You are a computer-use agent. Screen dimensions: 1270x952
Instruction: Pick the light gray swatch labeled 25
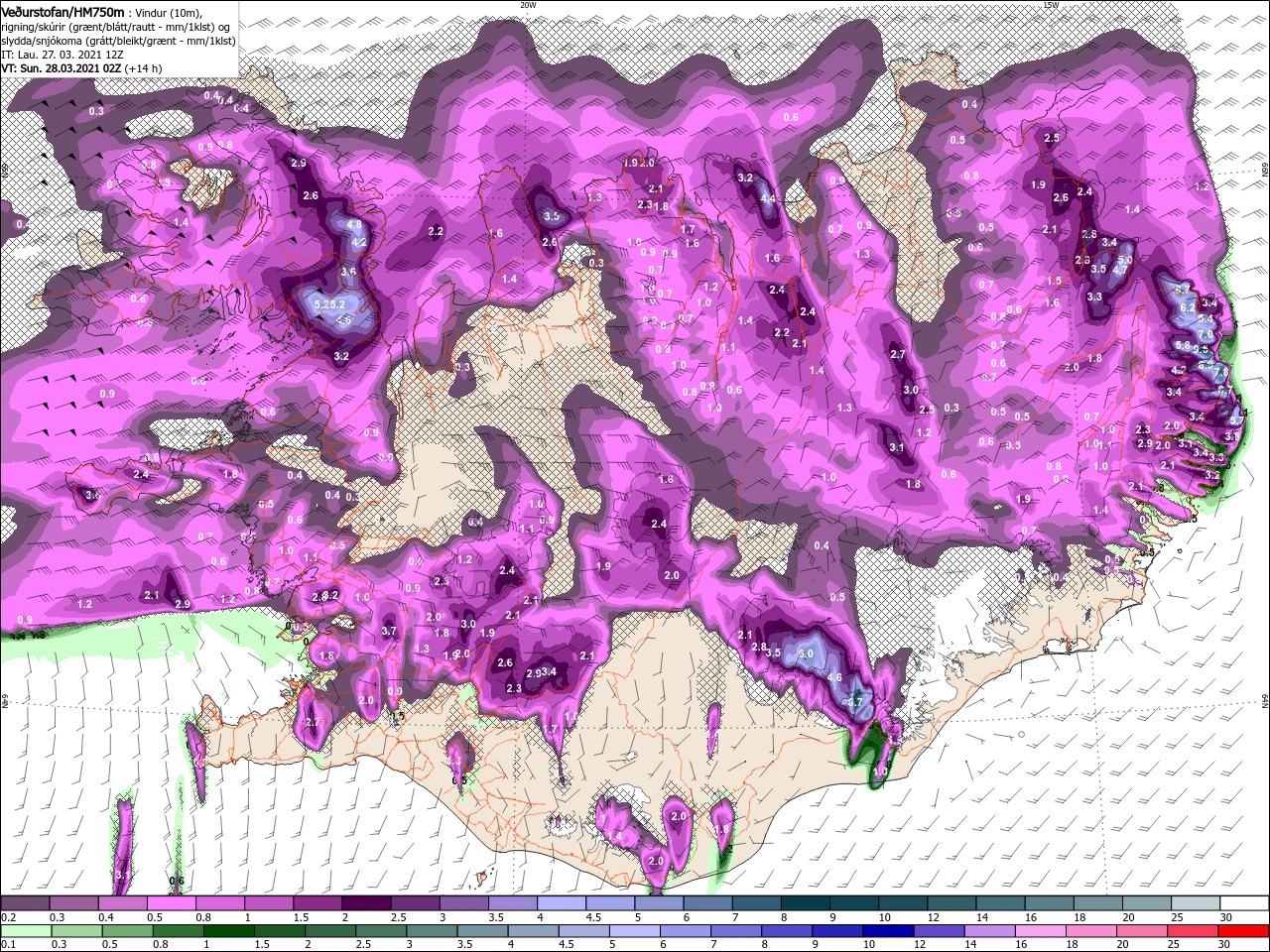(1196, 903)
